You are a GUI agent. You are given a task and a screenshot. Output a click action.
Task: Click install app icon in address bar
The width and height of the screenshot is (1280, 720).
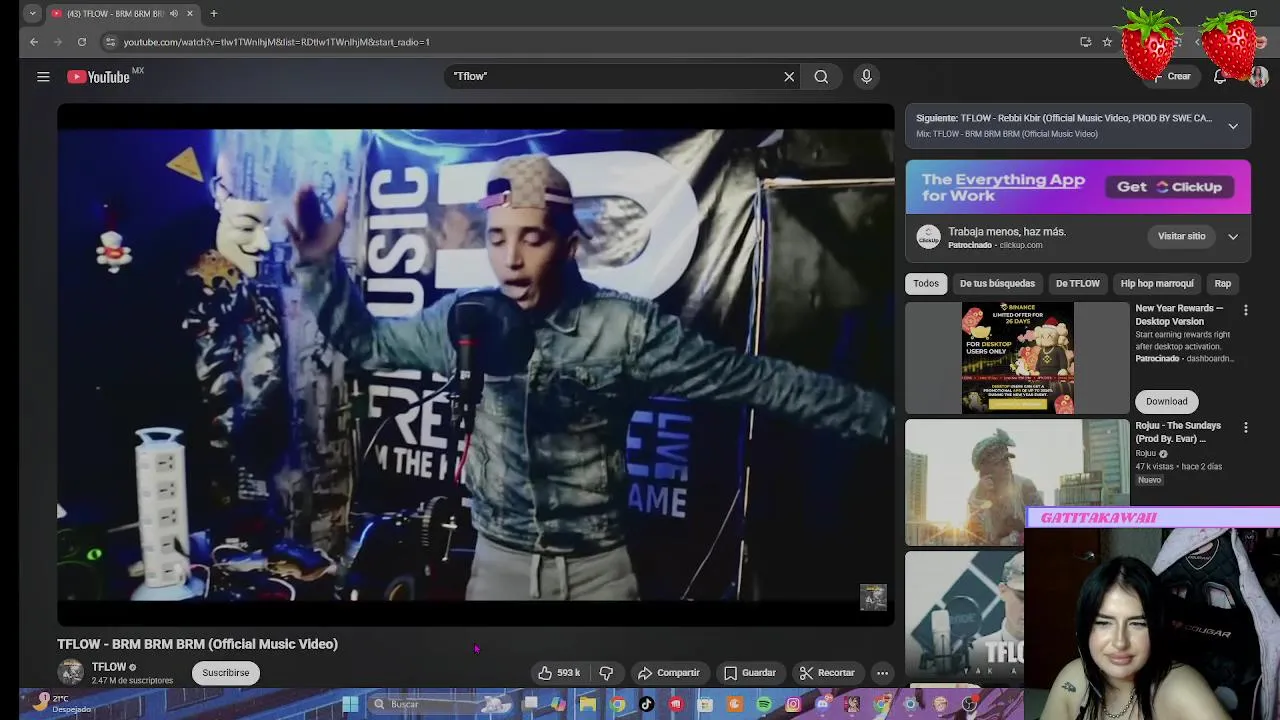[x=1085, y=42]
